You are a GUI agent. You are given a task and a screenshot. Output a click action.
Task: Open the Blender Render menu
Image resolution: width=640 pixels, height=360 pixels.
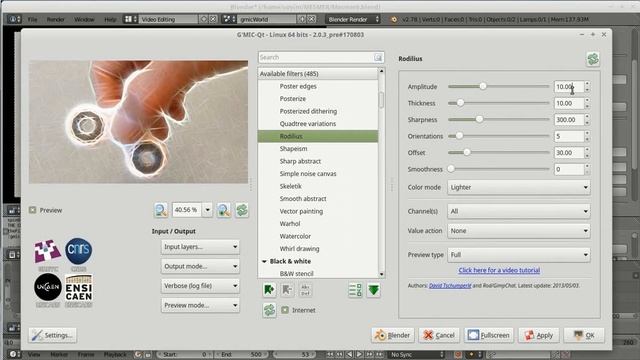click(56, 19)
